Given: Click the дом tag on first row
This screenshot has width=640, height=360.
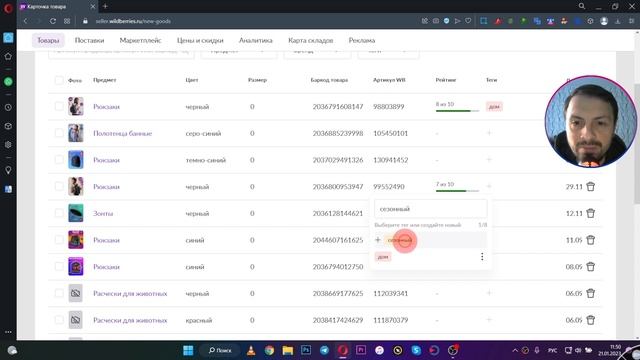Looking at the screenshot, I should coord(494,107).
